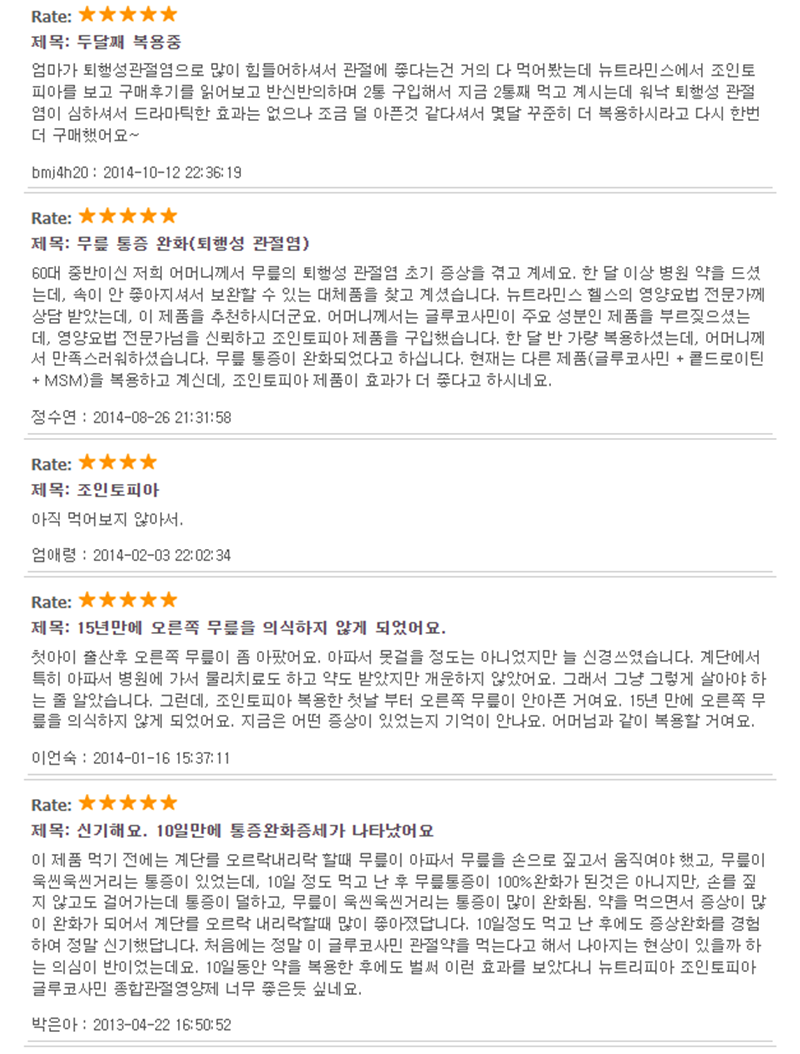Click reviewer name bmj4h20
This screenshot has width=800, height=1054.
[60, 173]
